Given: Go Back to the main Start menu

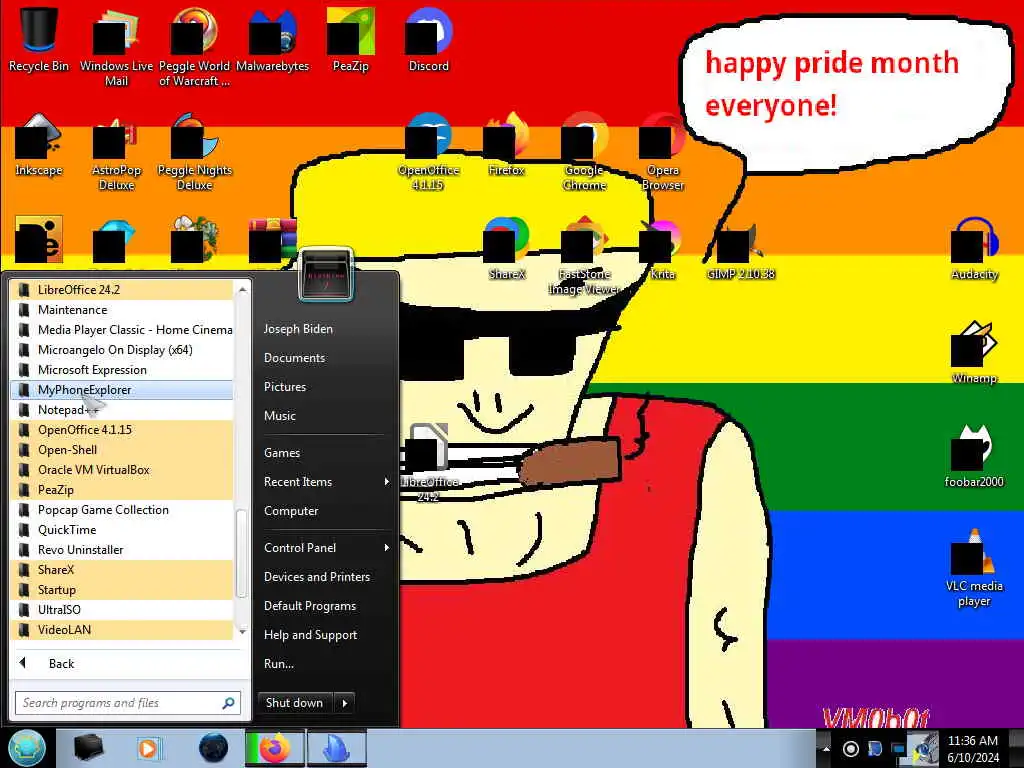Looking at the screenshot, I should pos(129,664).
